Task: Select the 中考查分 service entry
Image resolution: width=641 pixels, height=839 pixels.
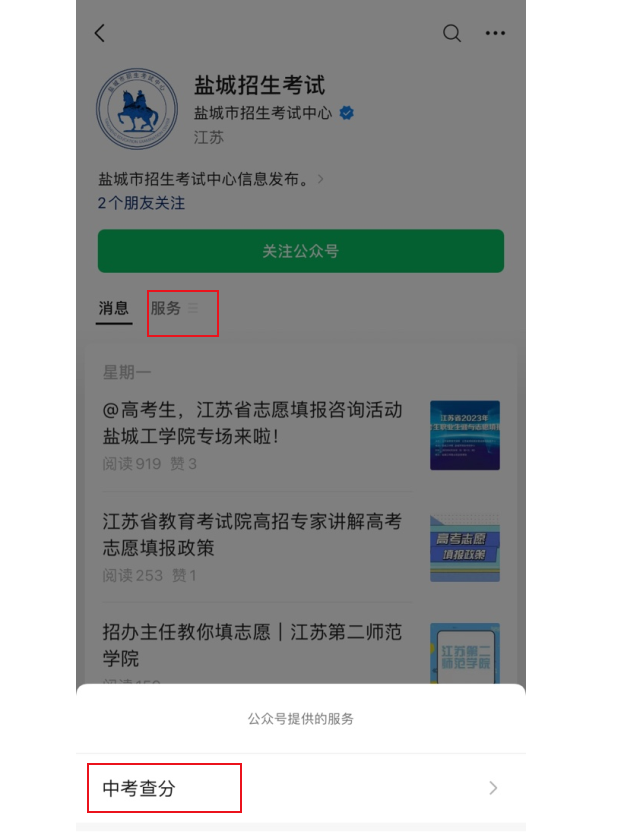Action: [x=301, y=788]
